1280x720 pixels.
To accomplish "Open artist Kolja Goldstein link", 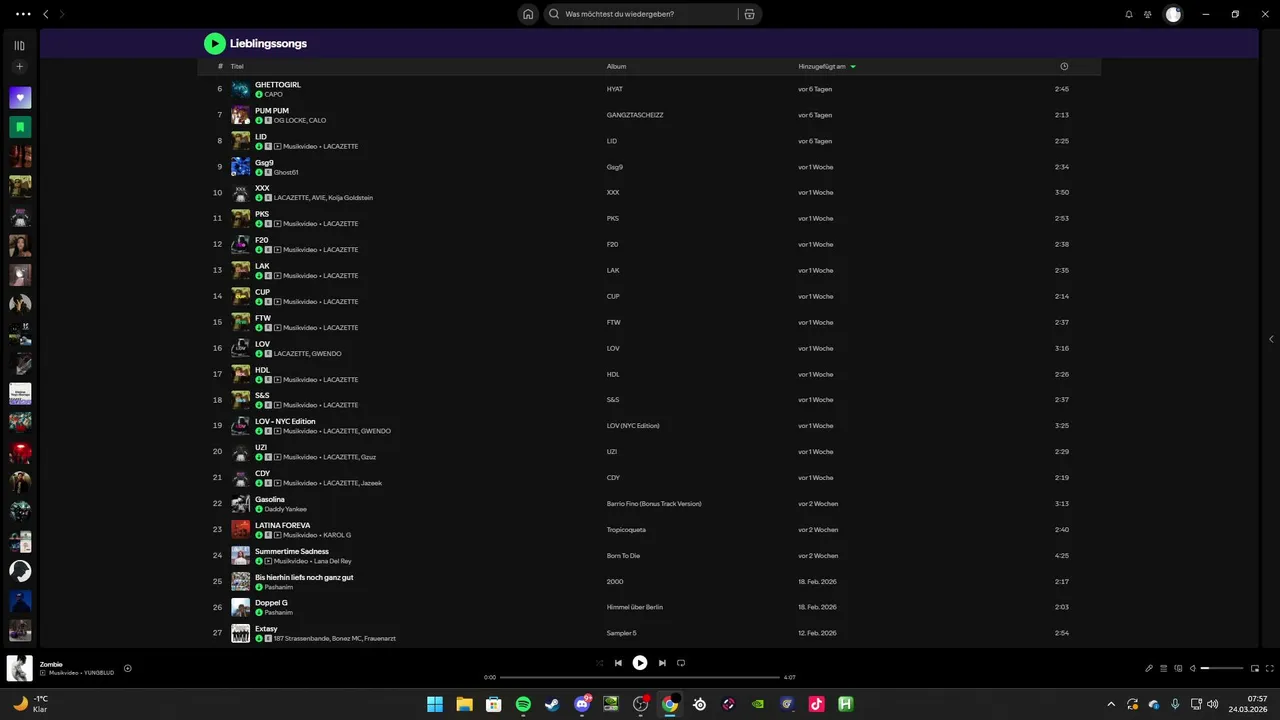I will 351,198.
